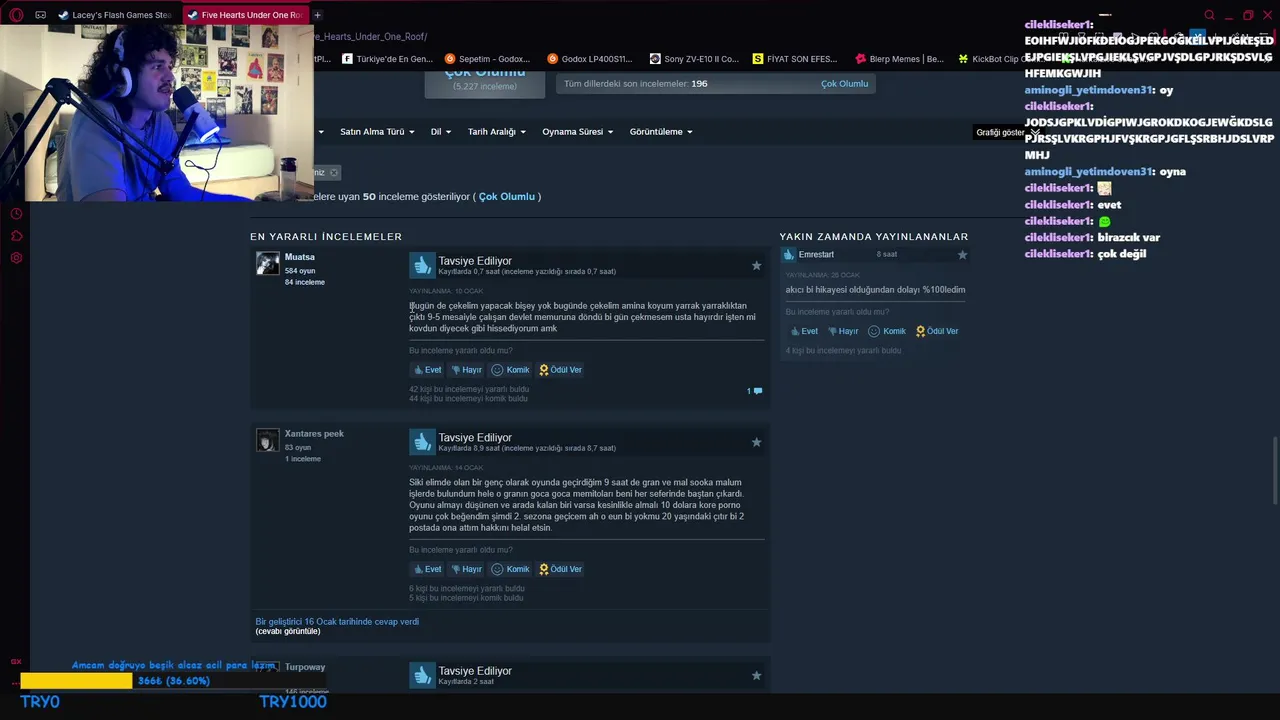Show the developer reply via cevabı görüntüle

coord(288,631)
